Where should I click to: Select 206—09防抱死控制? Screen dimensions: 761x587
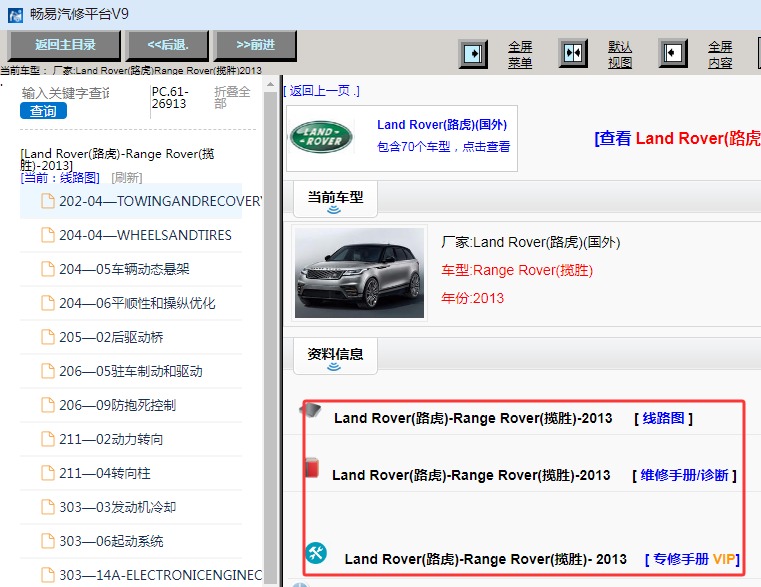pyautogui.click(x=131, y=405)
